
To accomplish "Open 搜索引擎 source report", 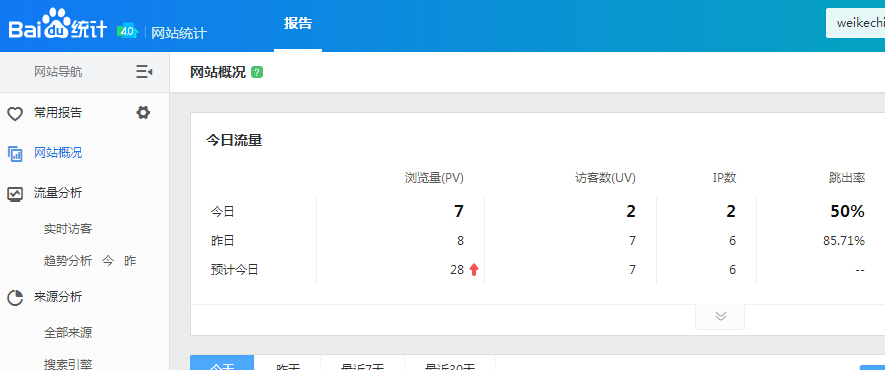I will point(68,364).
